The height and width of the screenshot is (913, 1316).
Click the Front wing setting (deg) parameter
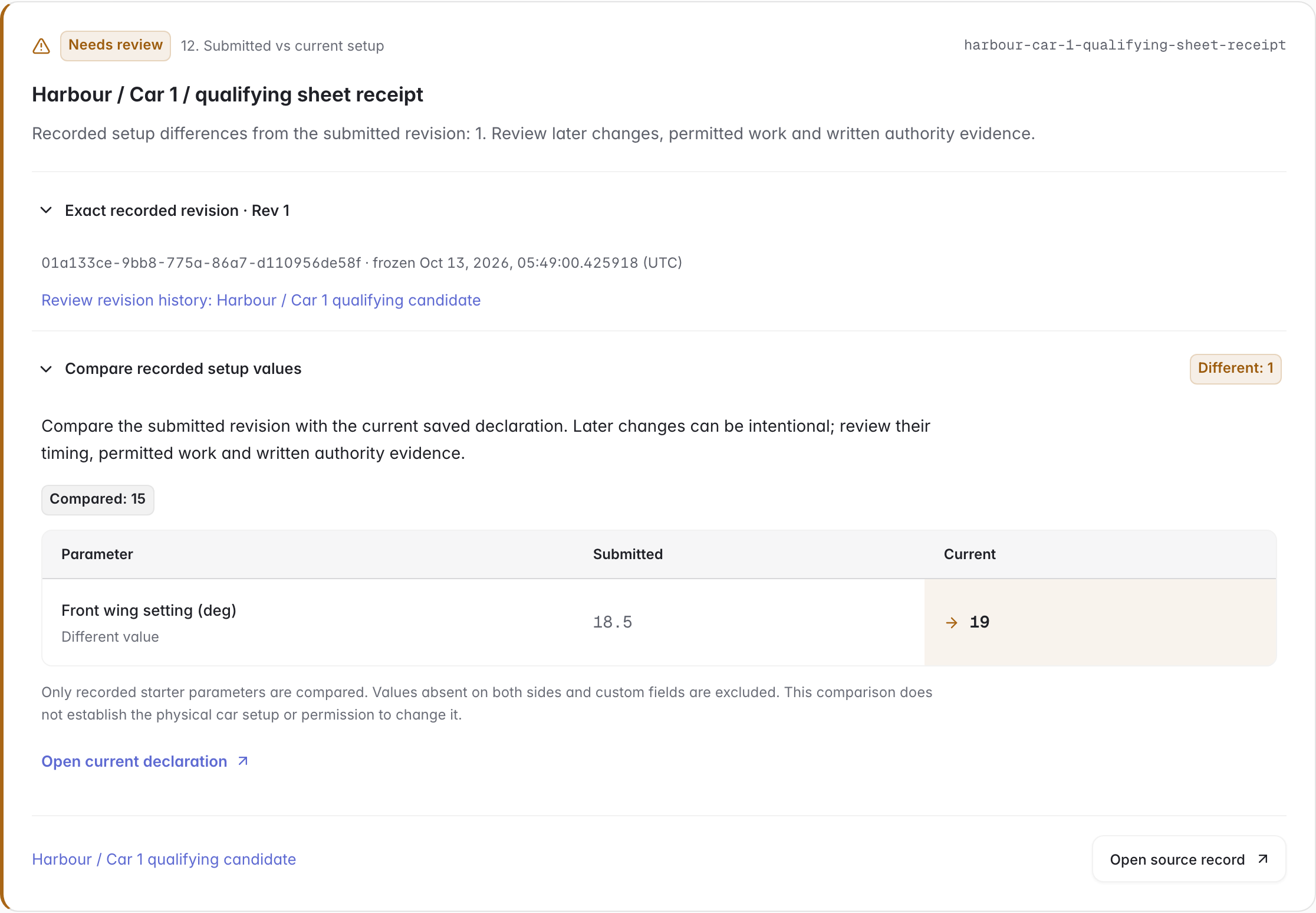tap(149, 610)
